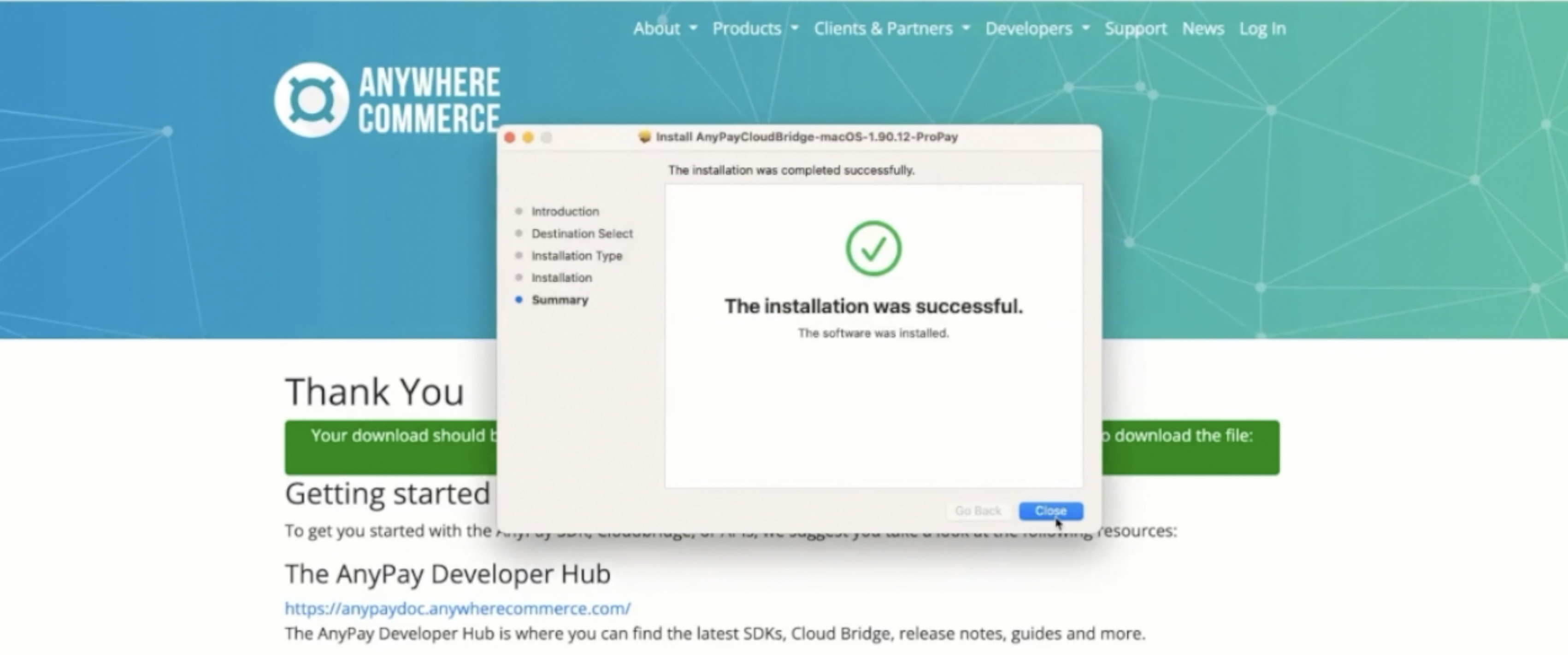Click the Getting started heading
The width and height of the screenshot is (1568, 655).
coord(388,493)
